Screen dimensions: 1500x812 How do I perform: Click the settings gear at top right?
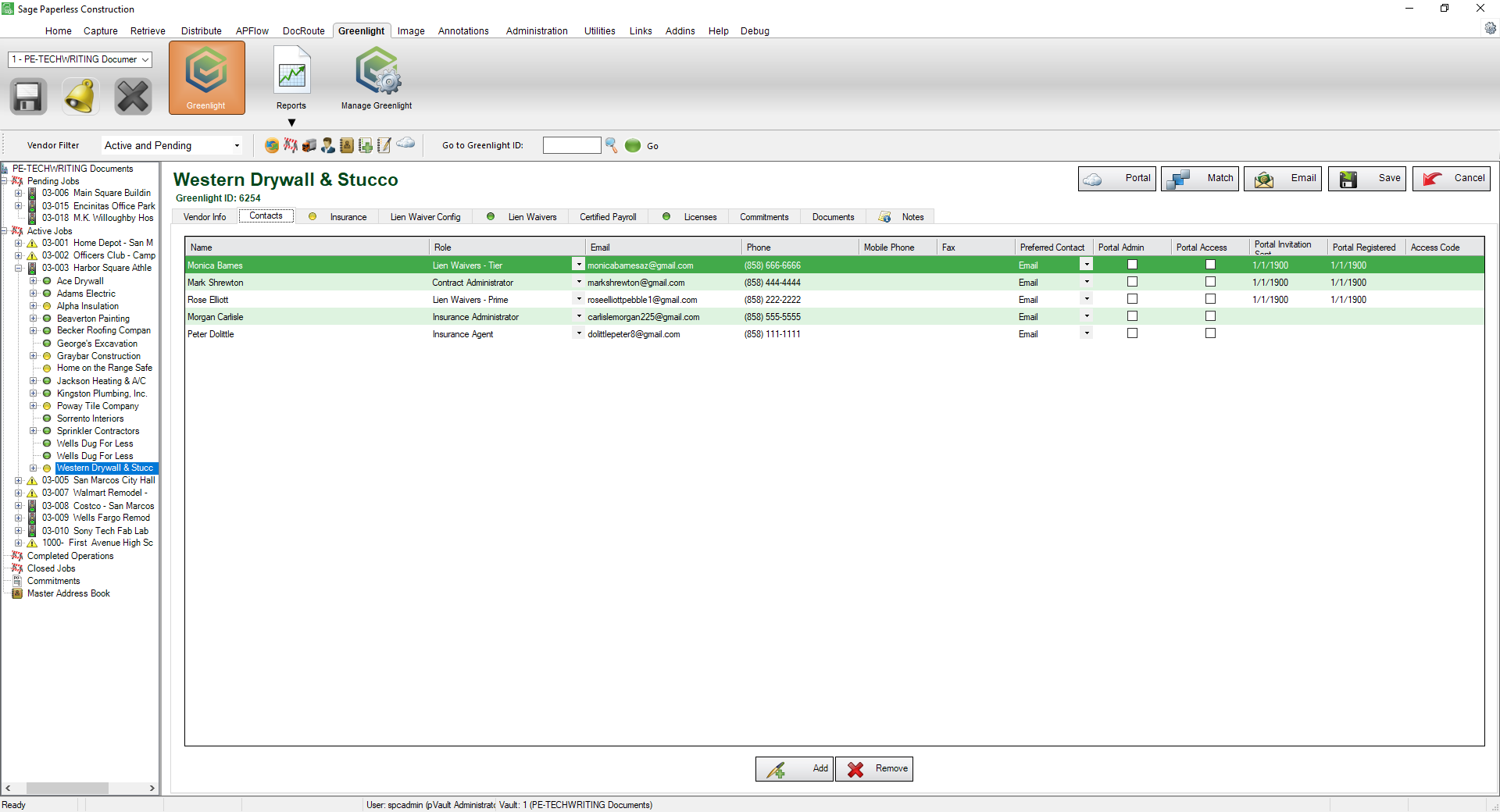coord(1490,28)
